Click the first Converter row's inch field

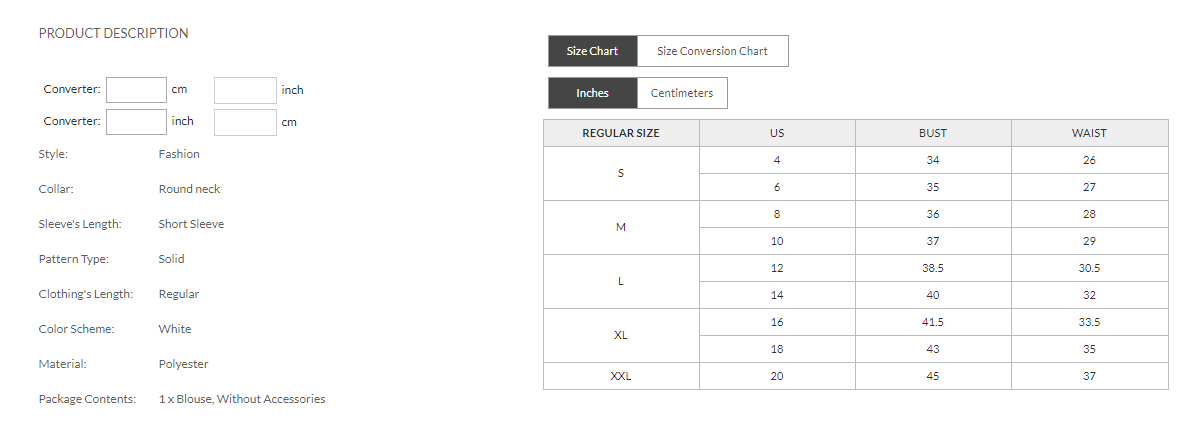[x=245, y=90]
